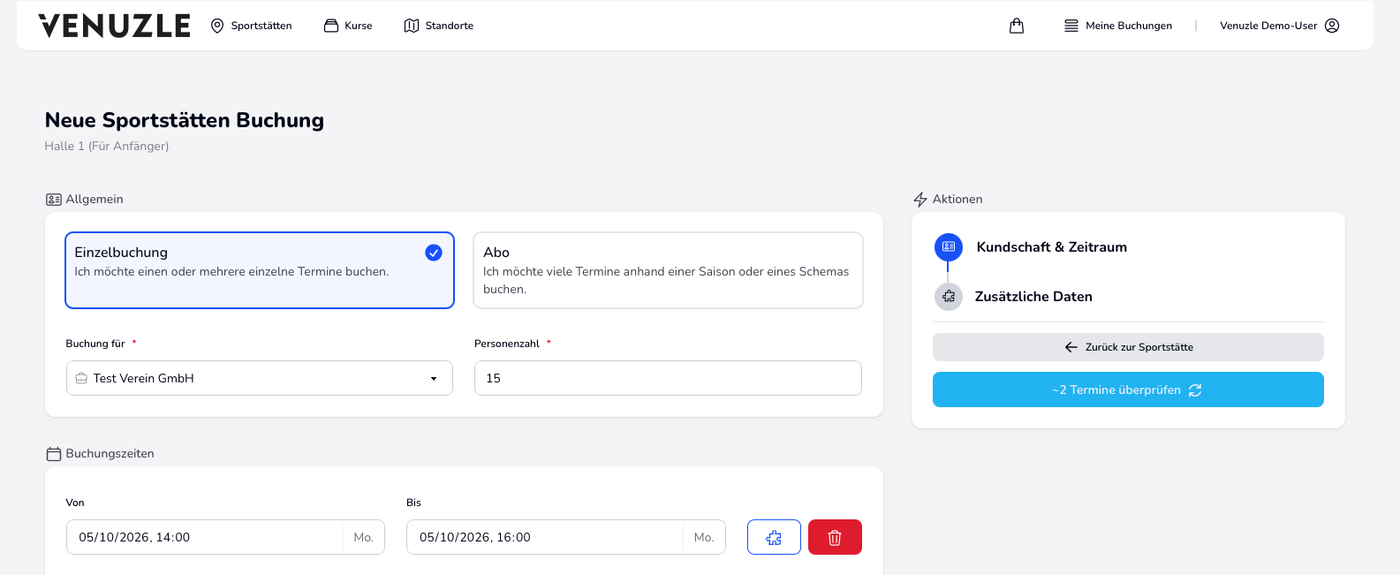Image resolution: width=1400 pixels, height=575 pixels.
Task: Select the Abo booking option
Action: point(668,270)
